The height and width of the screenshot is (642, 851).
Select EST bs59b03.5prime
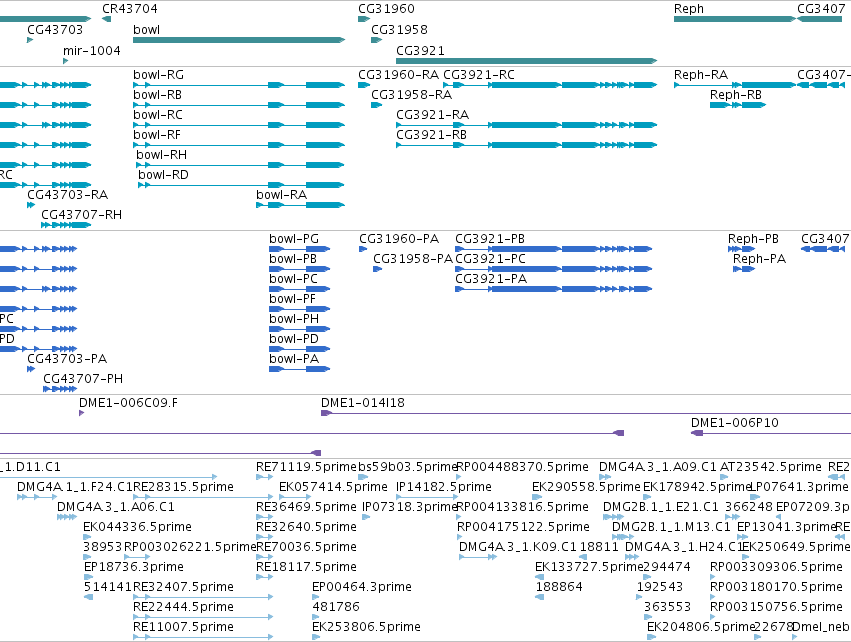click(408, 467)
